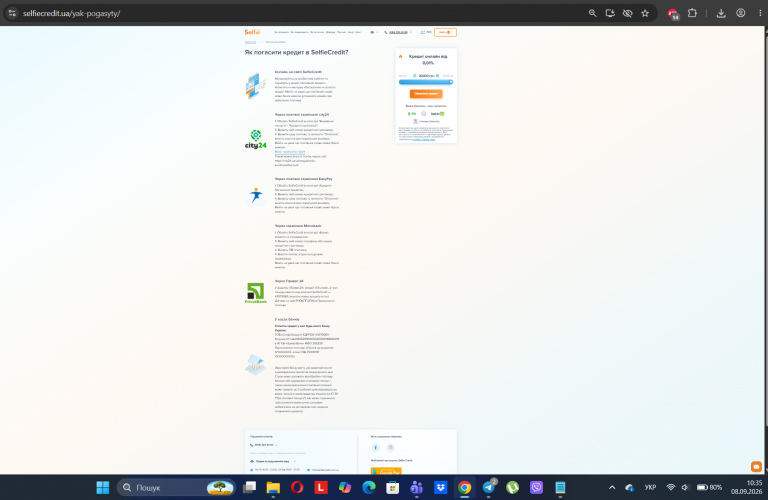
Task: Show hidden system tray icons
Action: (x=612, y=487)
